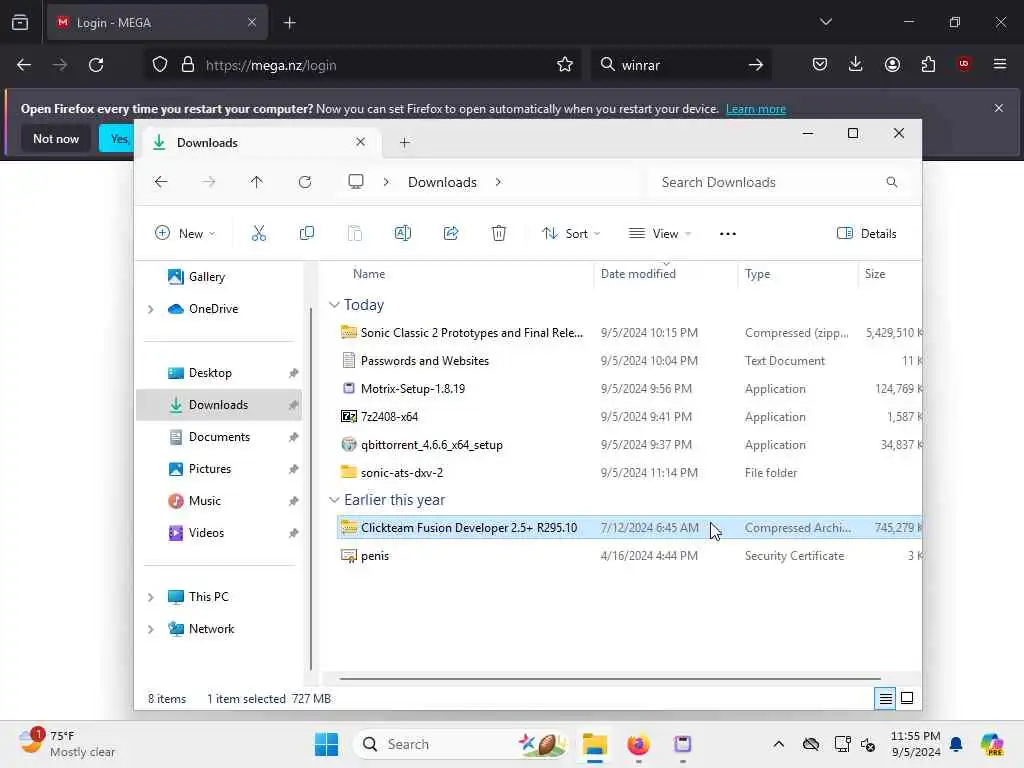This screenshot has width=1024, height=768.
Task: Expand Network in navigation pane
Action: (x=151, y=629)
